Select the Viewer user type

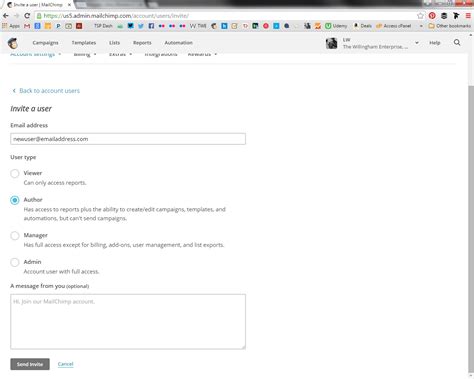click(15, 173)
